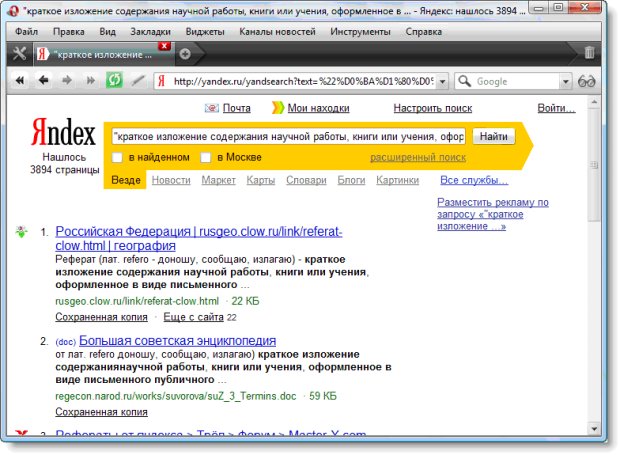Click the Почта mail icon
Viewport: 620px width, 455px height.
coord(212,108)
